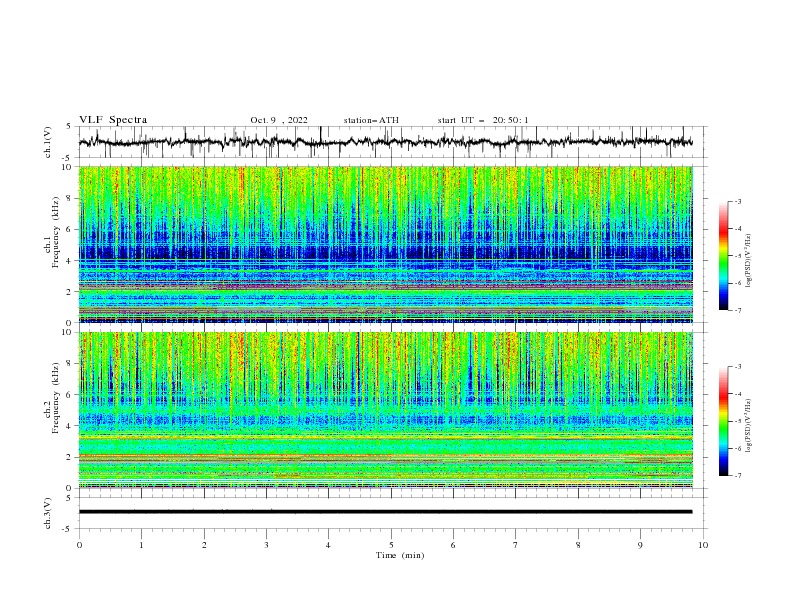Image resolution: width=792 pixels, height=612 pixels.
Task: Click time axis tick label "8"
Action: [578, 545]
